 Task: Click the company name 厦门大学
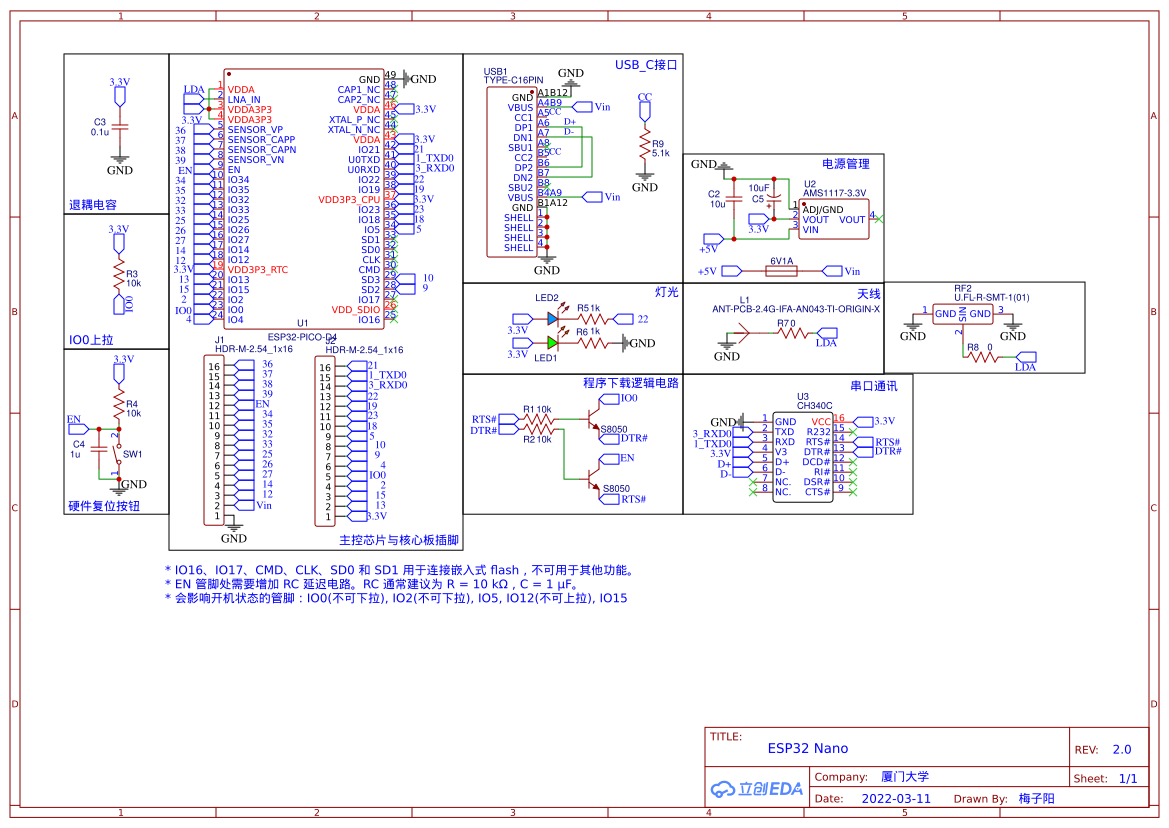tap(905, 777)
